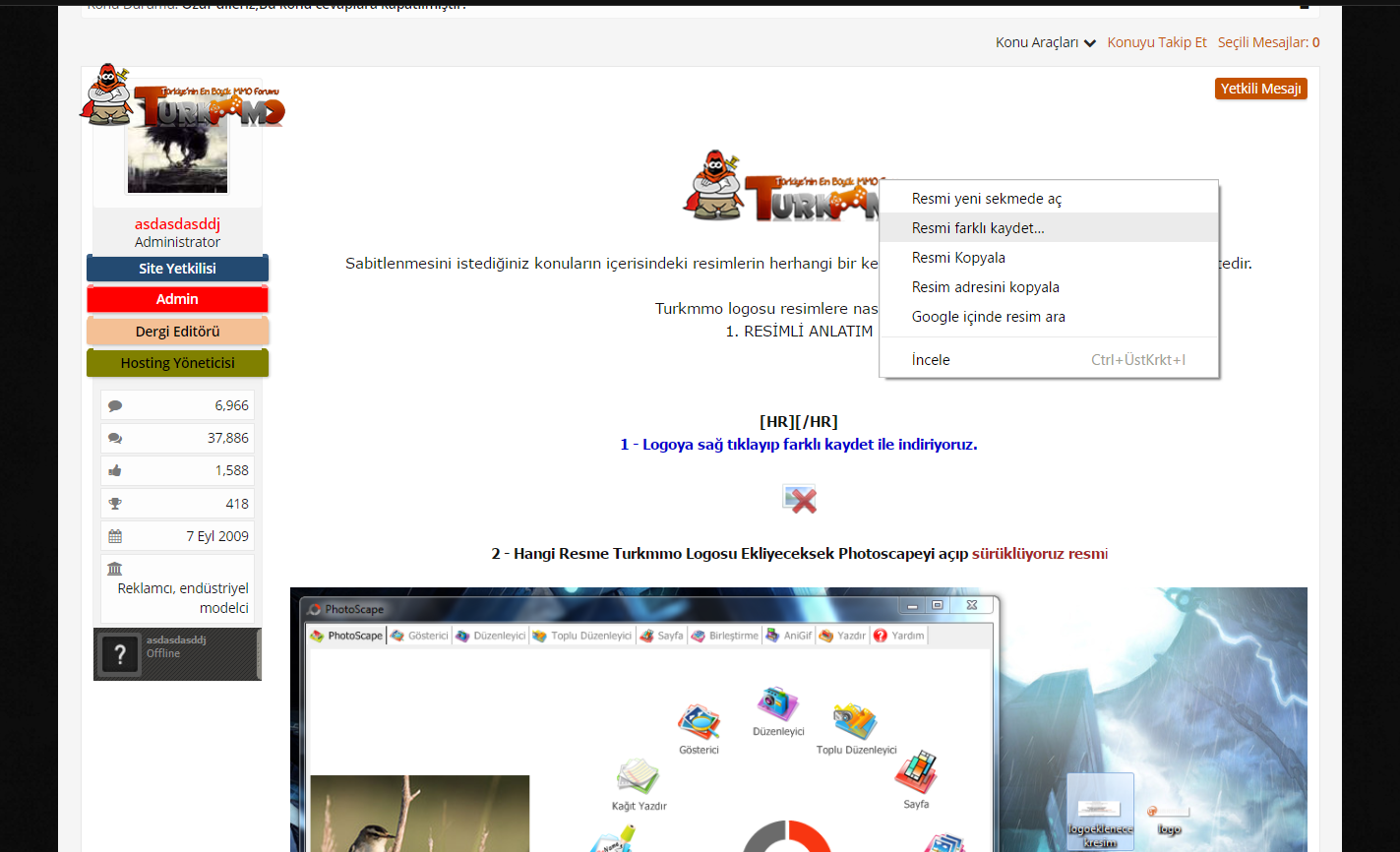Open the Sayfa page circle icon
The image size is (1400, 852).
(916, 773)
